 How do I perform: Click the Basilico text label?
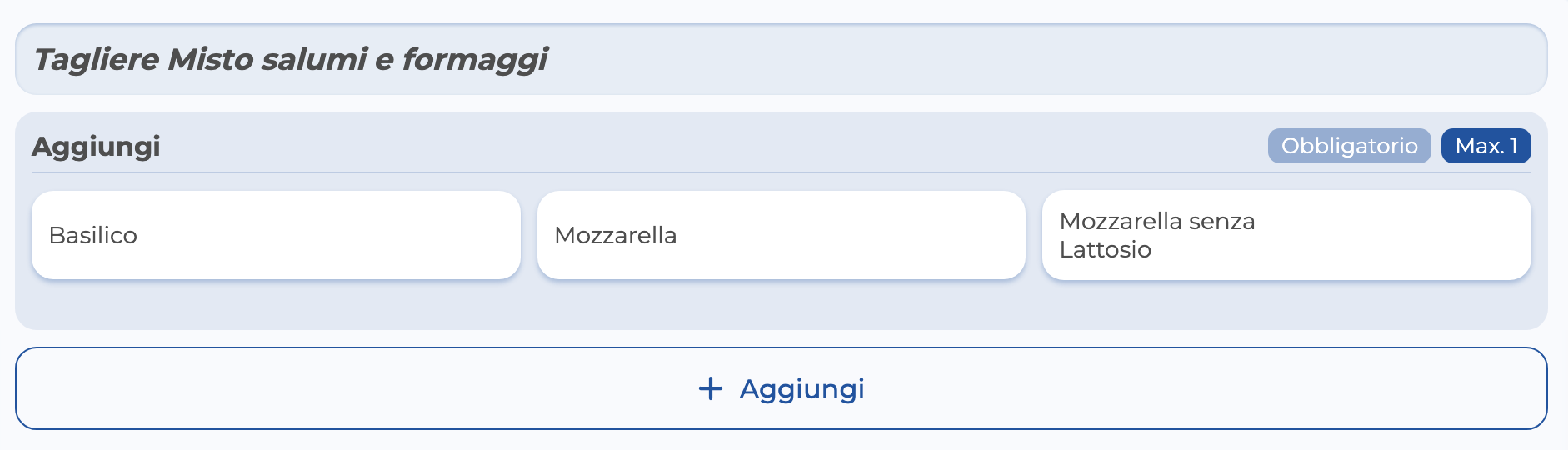pyautogui.click(x=93, y=235)
